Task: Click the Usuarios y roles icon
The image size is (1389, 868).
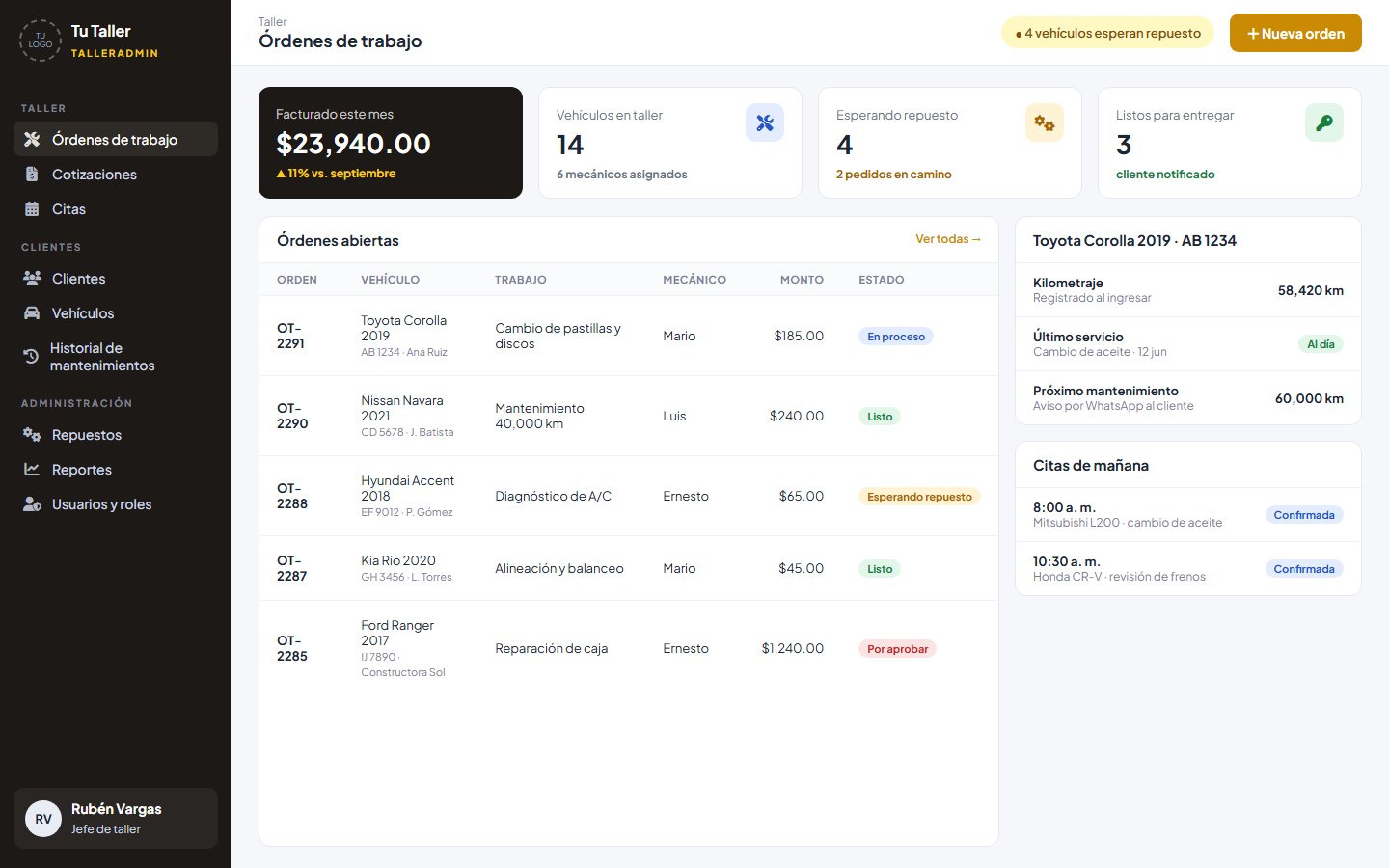Action: (32, 503)
